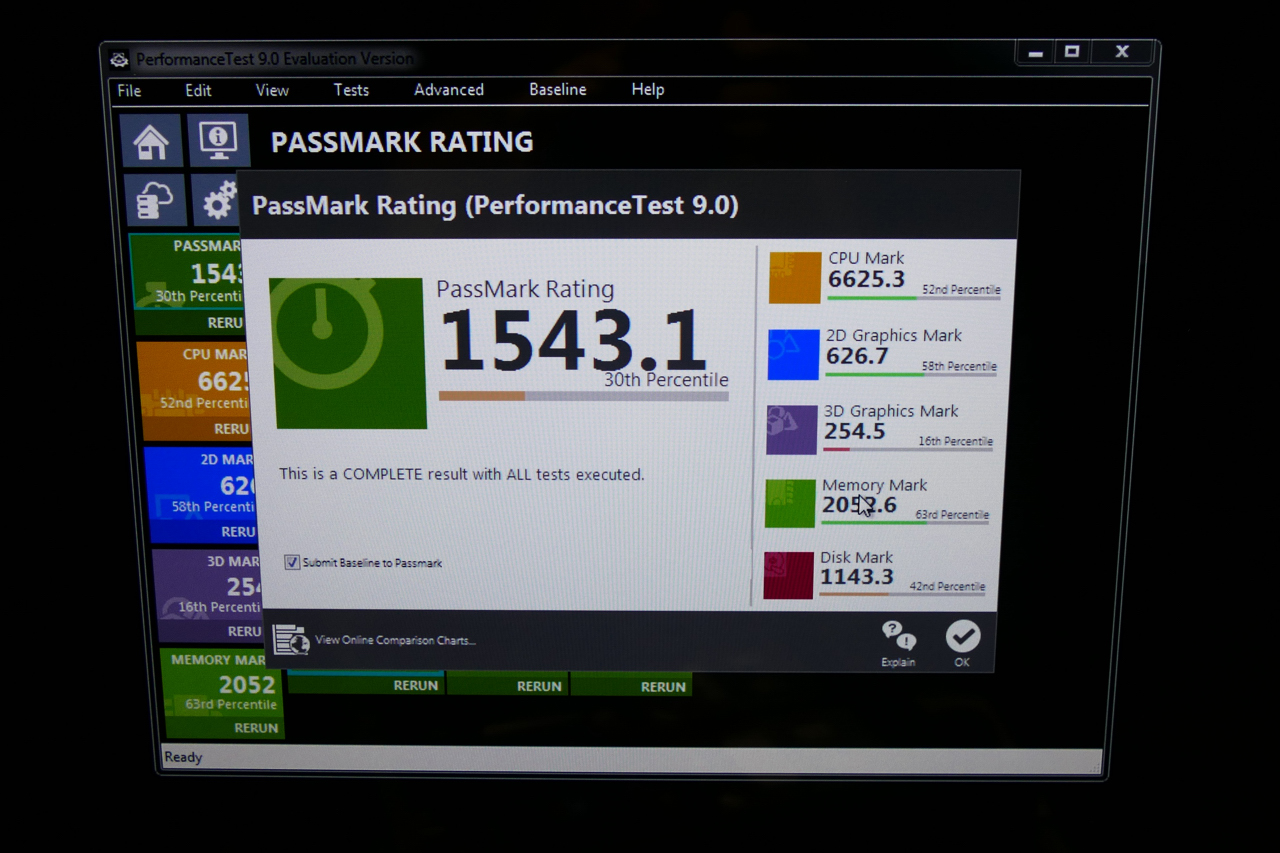Rerun the PassMark rating test tile
The image size is (1280, 853).
tap(224, 323)
